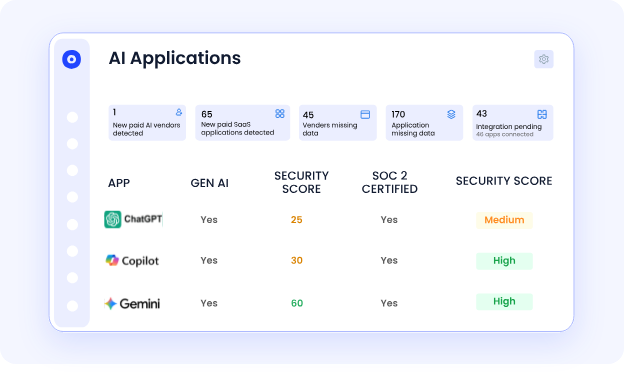
Task: Click the window icon on Venders missing data card
Action: [365, 115]
